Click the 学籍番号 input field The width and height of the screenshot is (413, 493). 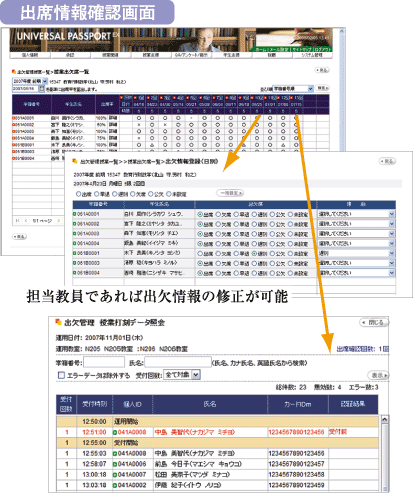[x=104, y=362]
